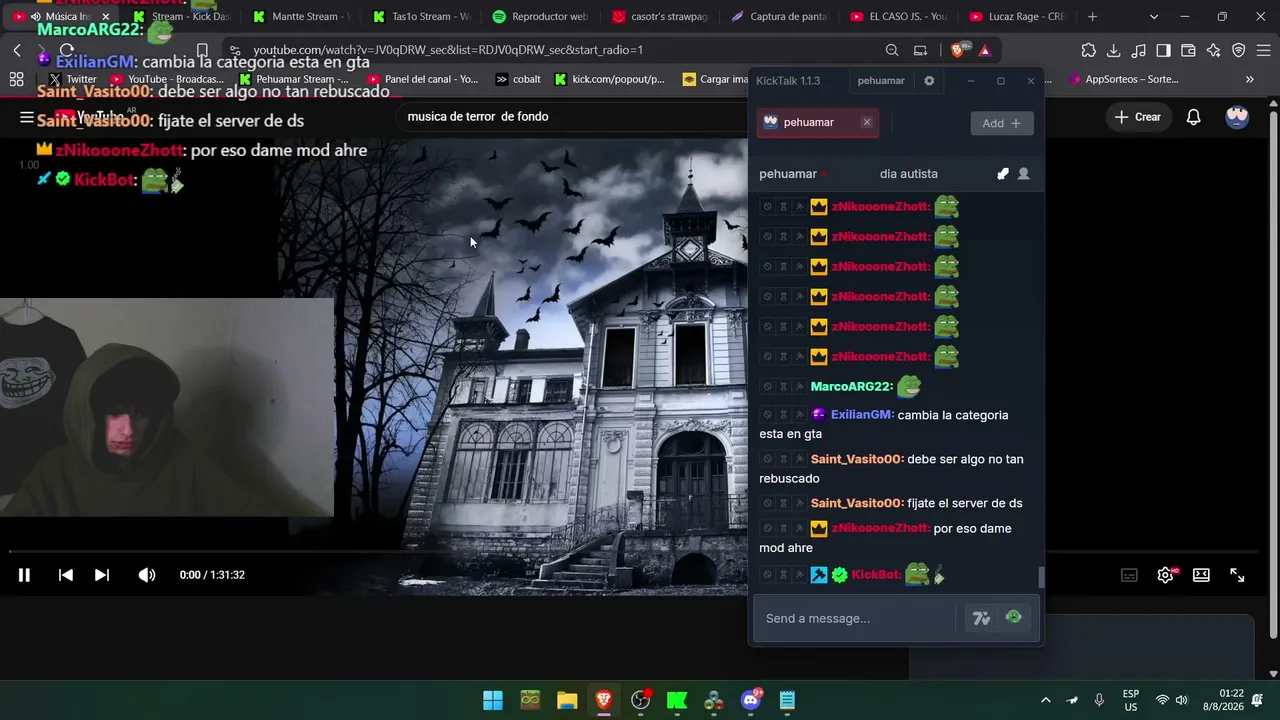Open a new browser tab
The width and height of the screenshot is (1280, 720).
(x=1092, y=17)
